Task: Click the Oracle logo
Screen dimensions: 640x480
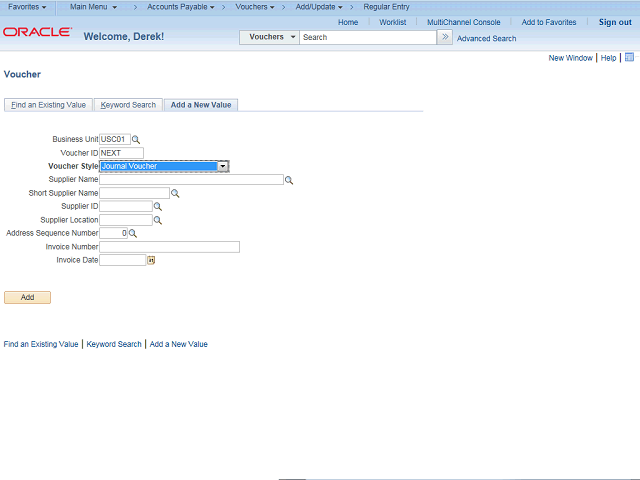Action: pos(38,32)
